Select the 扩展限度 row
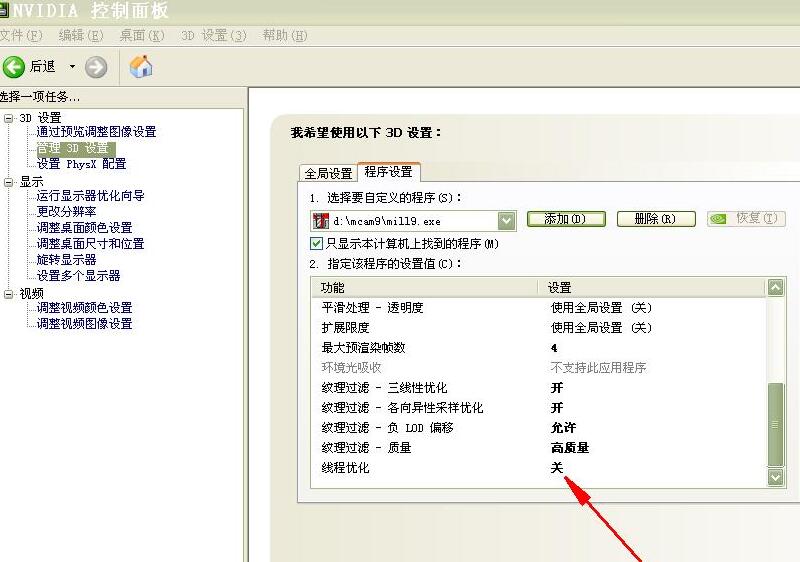800x562 pixels. [x=539, y=327]
